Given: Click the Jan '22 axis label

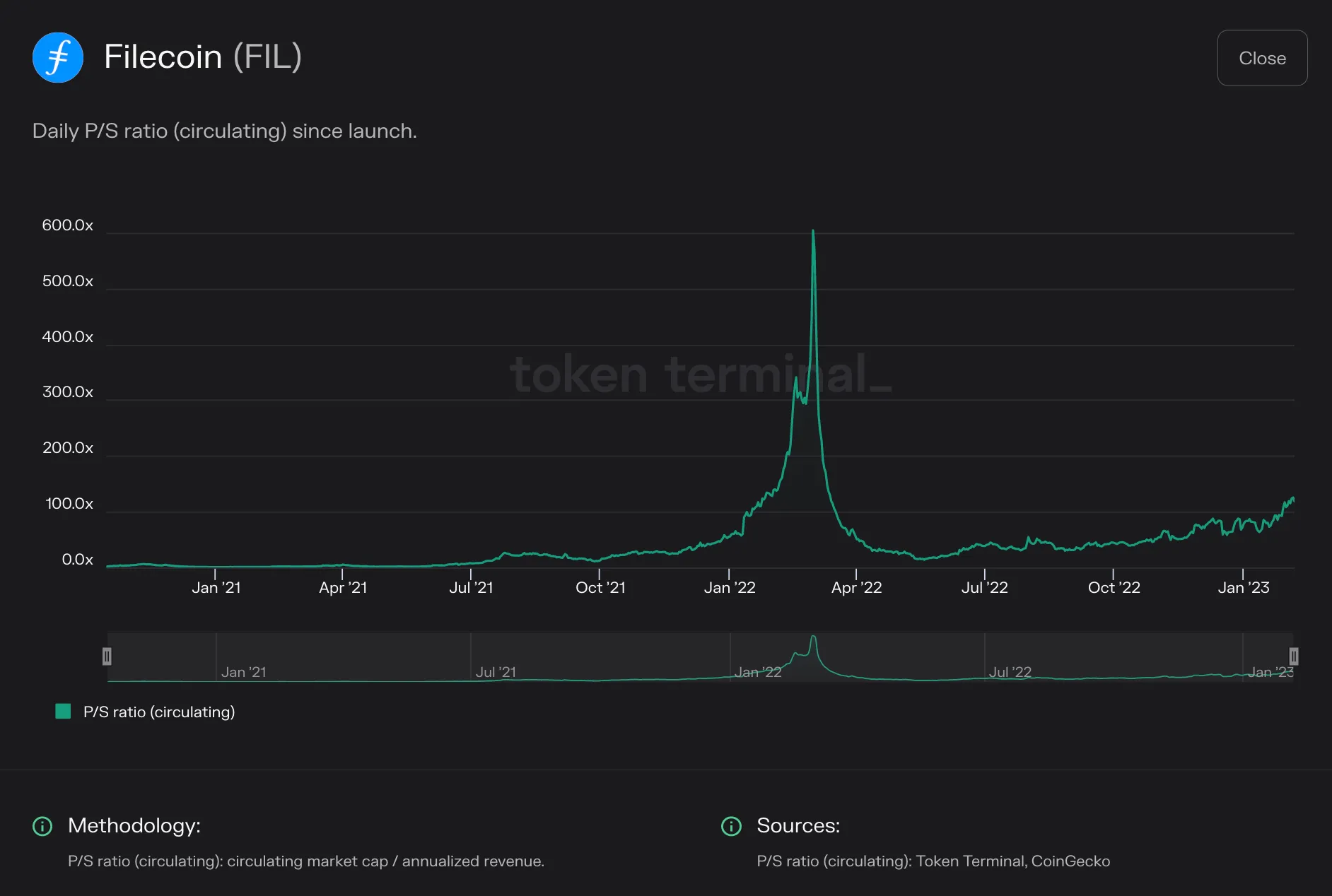Looking at the screenshot, I should (730, 587).
